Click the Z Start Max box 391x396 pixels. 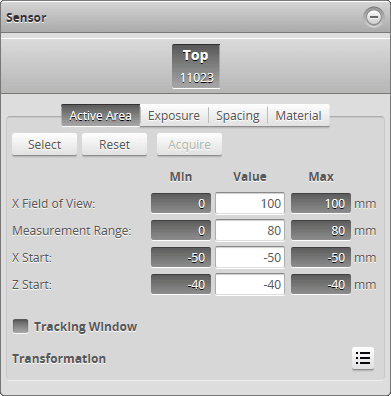(x=321, y=284)
